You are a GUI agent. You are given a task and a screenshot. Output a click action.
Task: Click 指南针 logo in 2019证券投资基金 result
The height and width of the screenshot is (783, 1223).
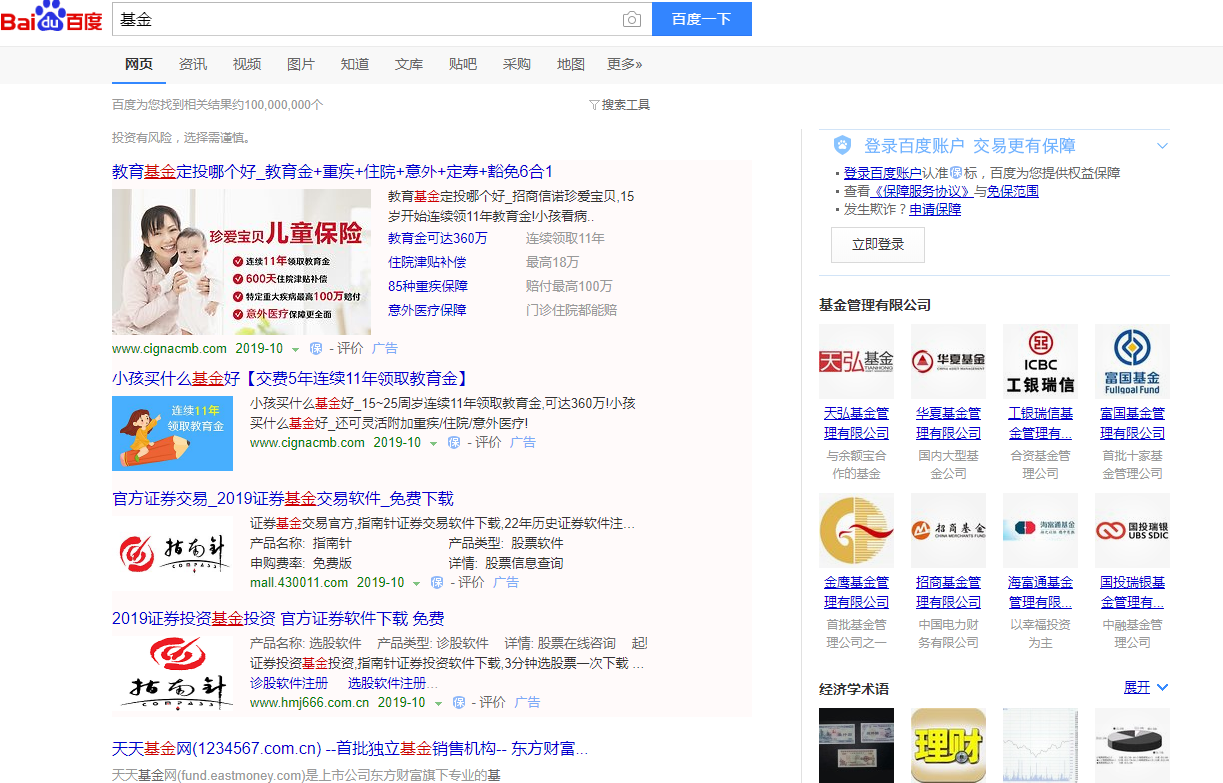[x=172, y=673]
